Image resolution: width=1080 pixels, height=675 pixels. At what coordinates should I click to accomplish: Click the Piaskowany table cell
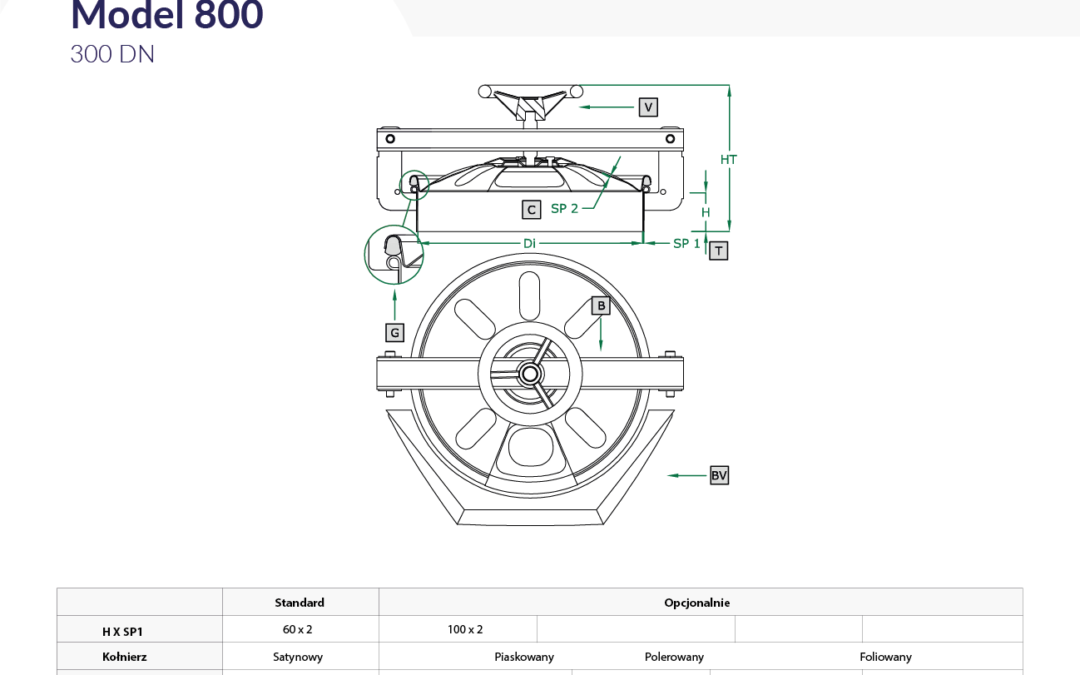[x=524, y=657]
